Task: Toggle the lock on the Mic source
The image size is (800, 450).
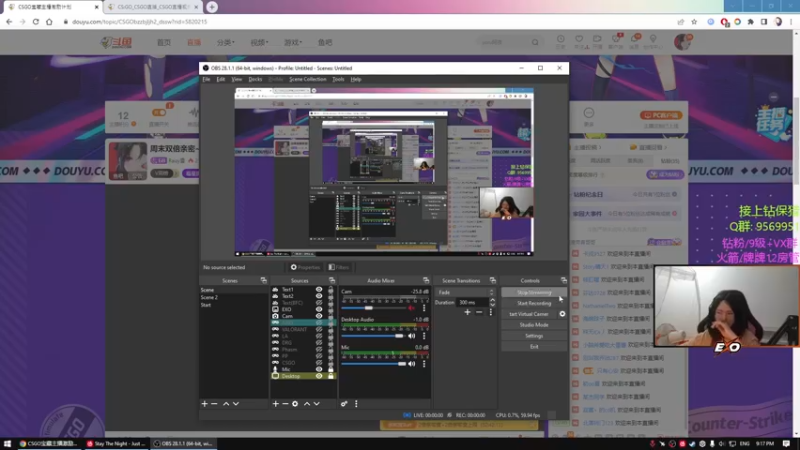Action: (331, 369)
